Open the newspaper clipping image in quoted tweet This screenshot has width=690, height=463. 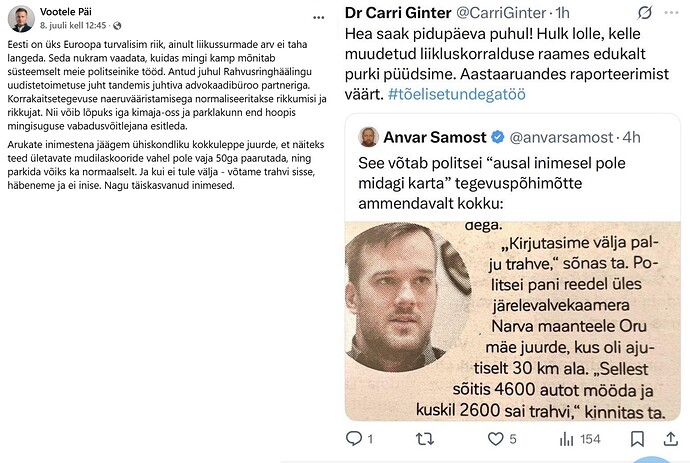(x=513, y=321)
